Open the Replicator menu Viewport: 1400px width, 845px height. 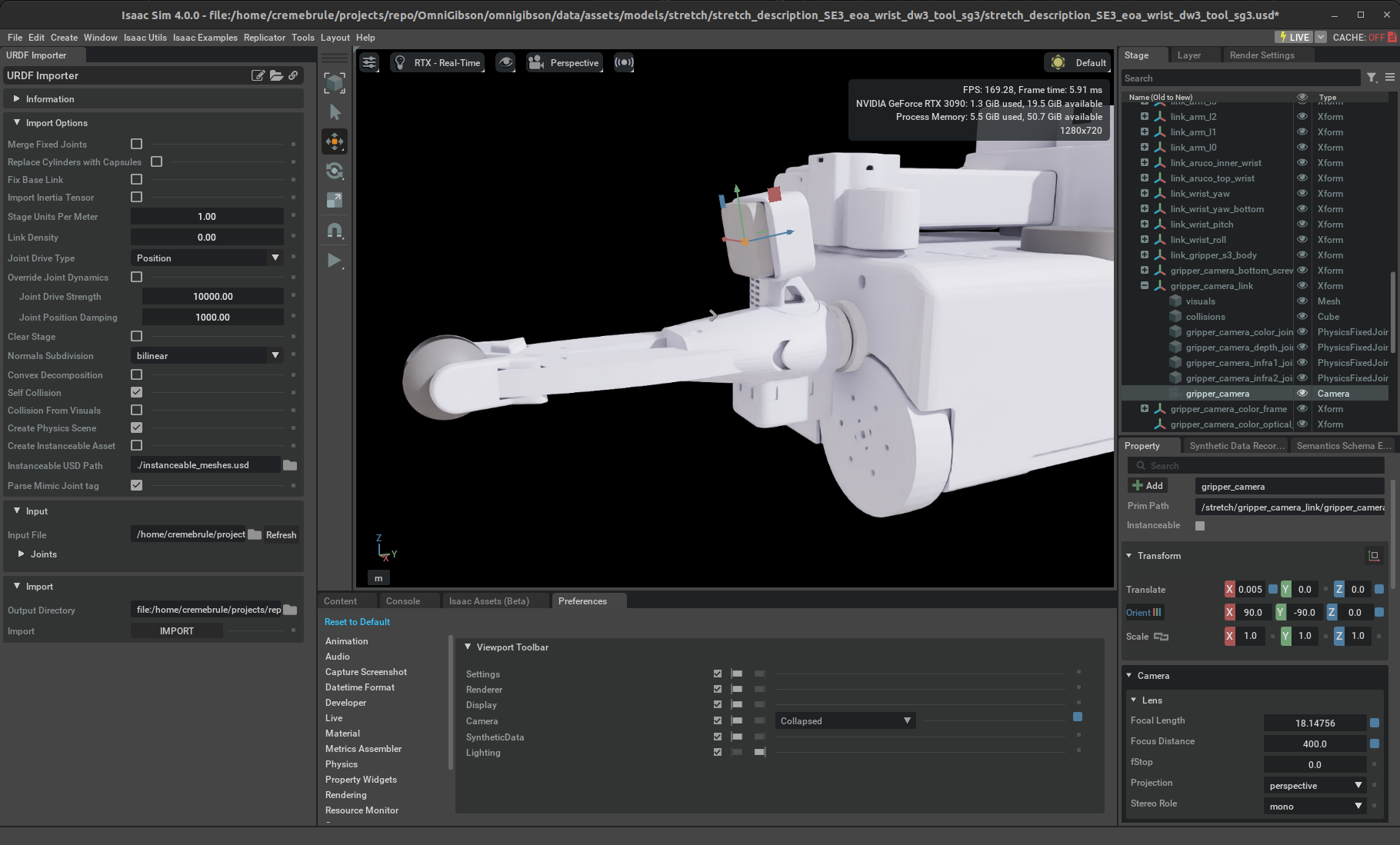(x=265, y=37)
